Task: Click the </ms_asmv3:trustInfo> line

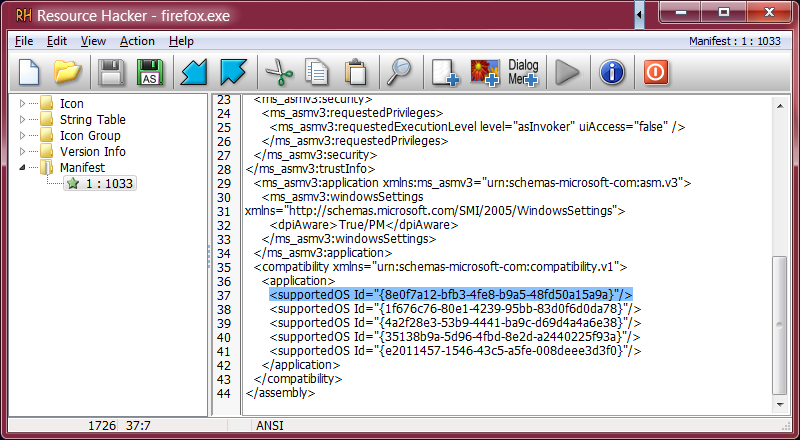Action: click(310, 168)
